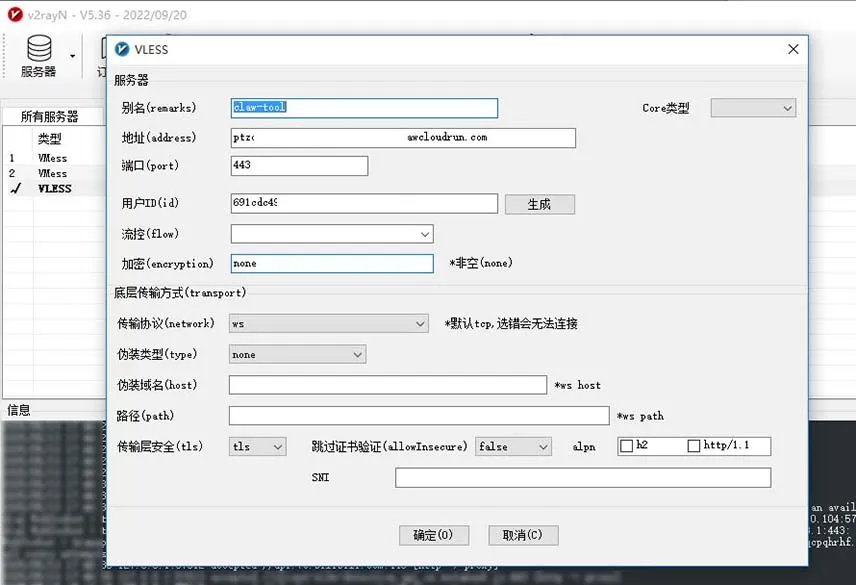Image resolution: width=856 pixels, height=585 pixels.
Task: Open the 传输层安全(tls) dropdown
Action: click(257, 446)
